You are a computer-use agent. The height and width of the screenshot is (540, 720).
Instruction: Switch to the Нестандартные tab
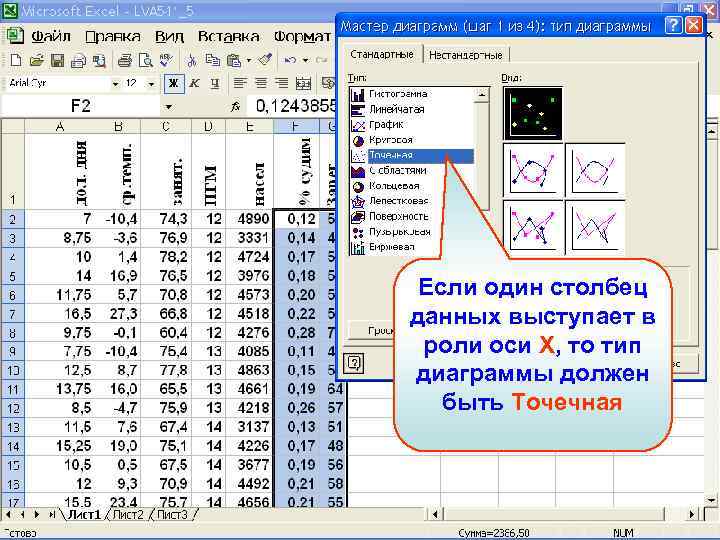(466, 55)
